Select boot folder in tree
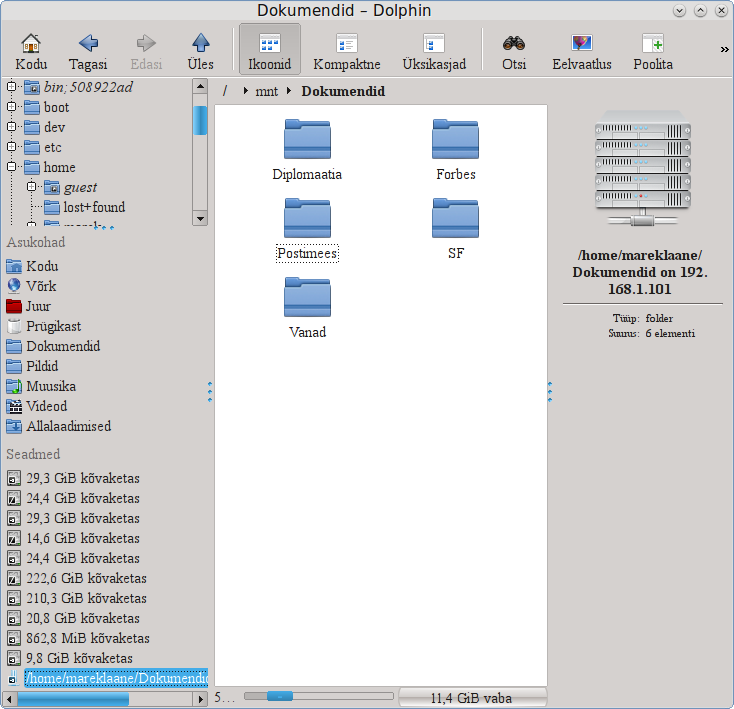The height and width of the screenshot is (709, 734). tap(46, 107)
